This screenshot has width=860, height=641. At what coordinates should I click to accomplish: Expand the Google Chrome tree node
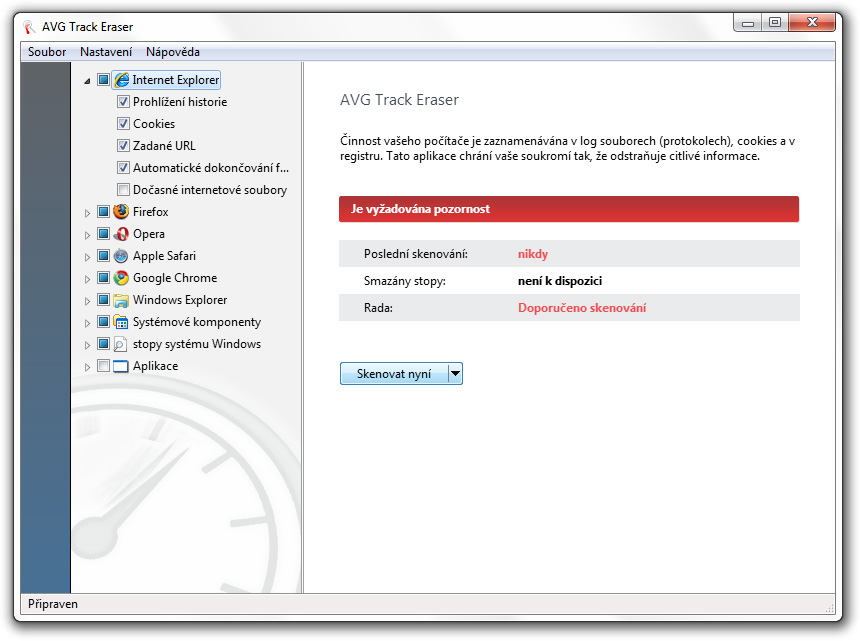click(x=87, y=279)
